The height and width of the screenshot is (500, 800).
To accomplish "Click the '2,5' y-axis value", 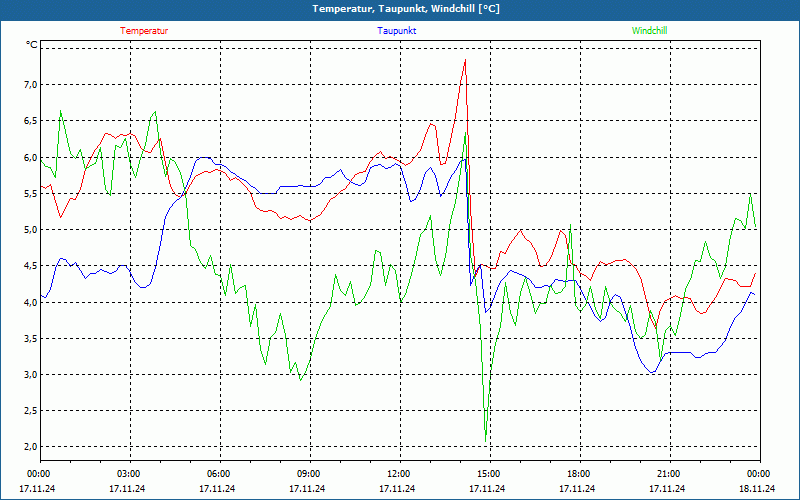I will pos(32,411).
